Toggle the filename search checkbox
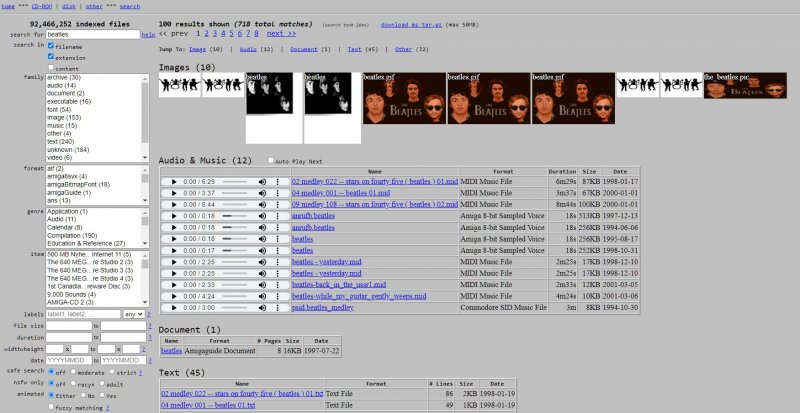This screenshot has width=800, height=413. (x=51, y=45)
